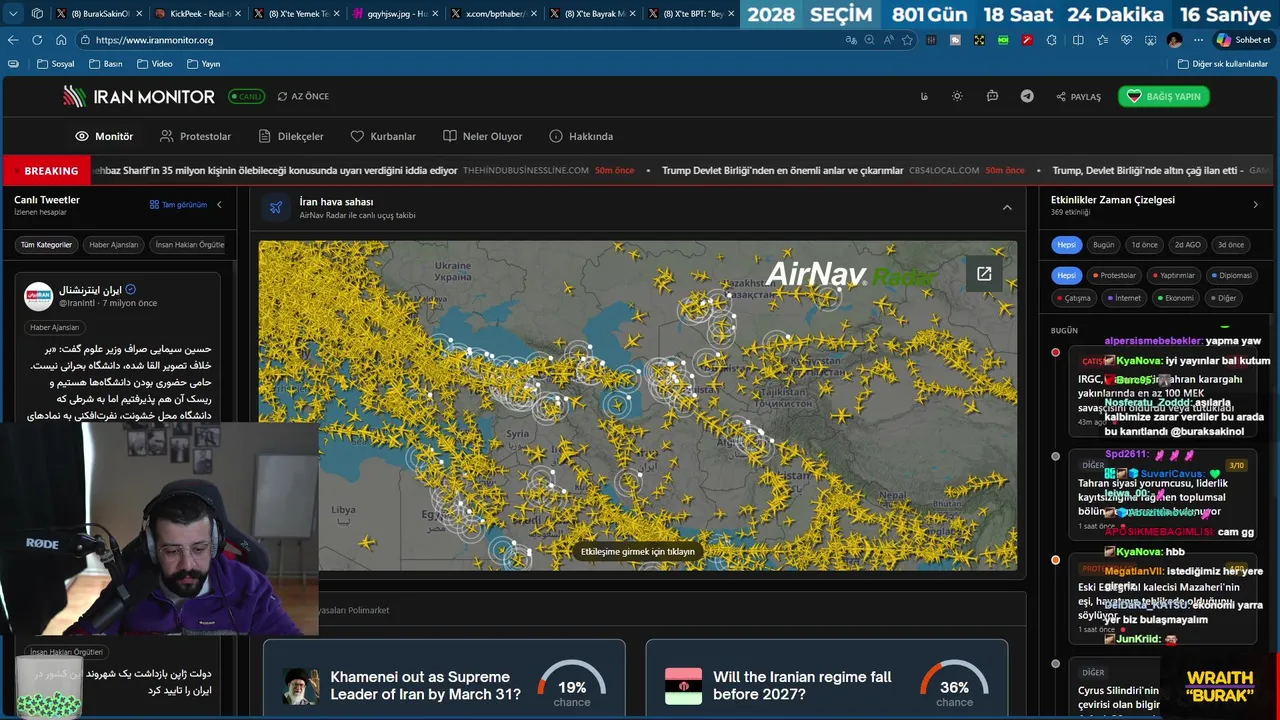Screen dimensions: 1280x720
Task: Click the browser back arrow
Action: coord(13,40)
